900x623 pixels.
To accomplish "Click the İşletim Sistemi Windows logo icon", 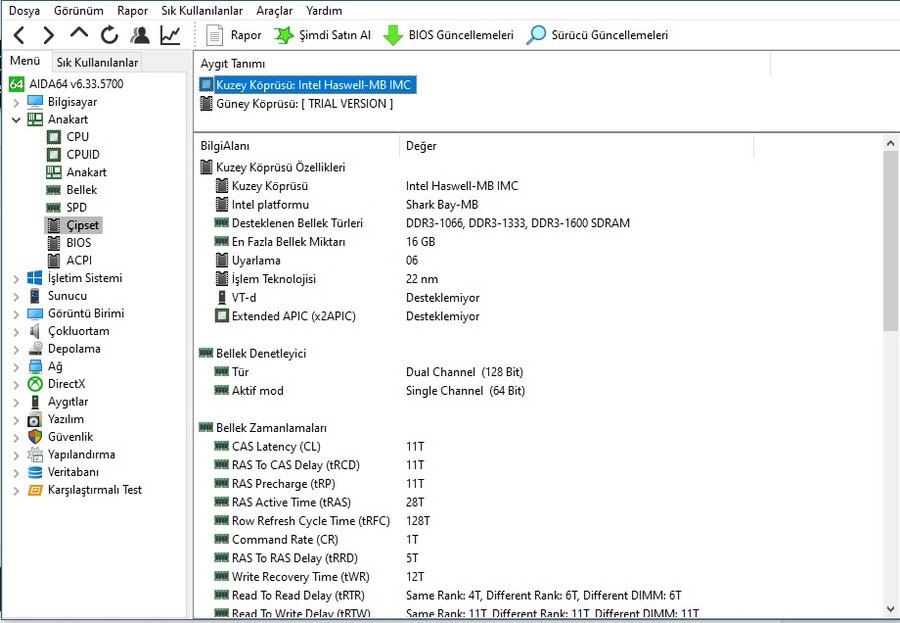I will pyautogui.click(x=35, y=278).
